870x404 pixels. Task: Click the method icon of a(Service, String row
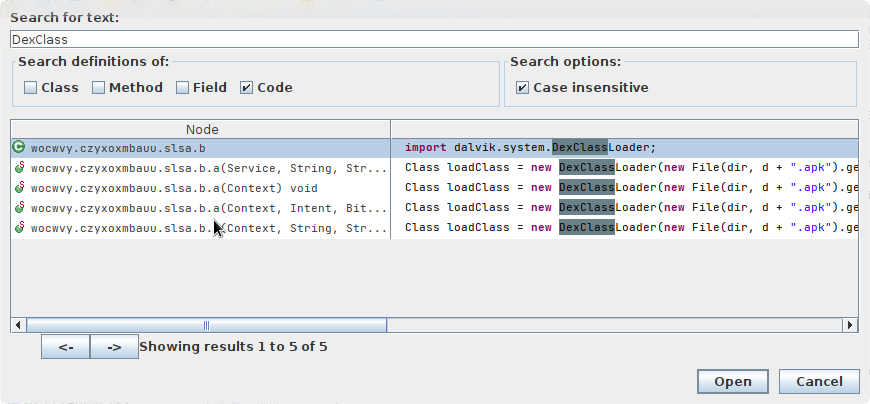(x=19, y=168)
